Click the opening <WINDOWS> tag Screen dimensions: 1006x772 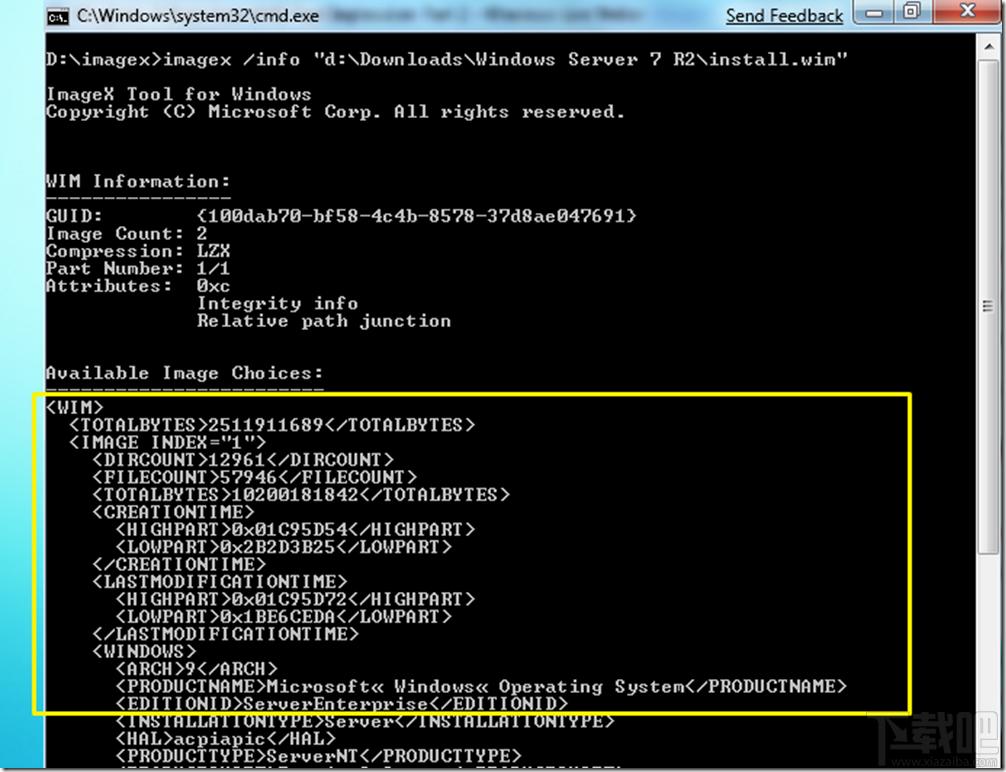click(x=144, y=651)
